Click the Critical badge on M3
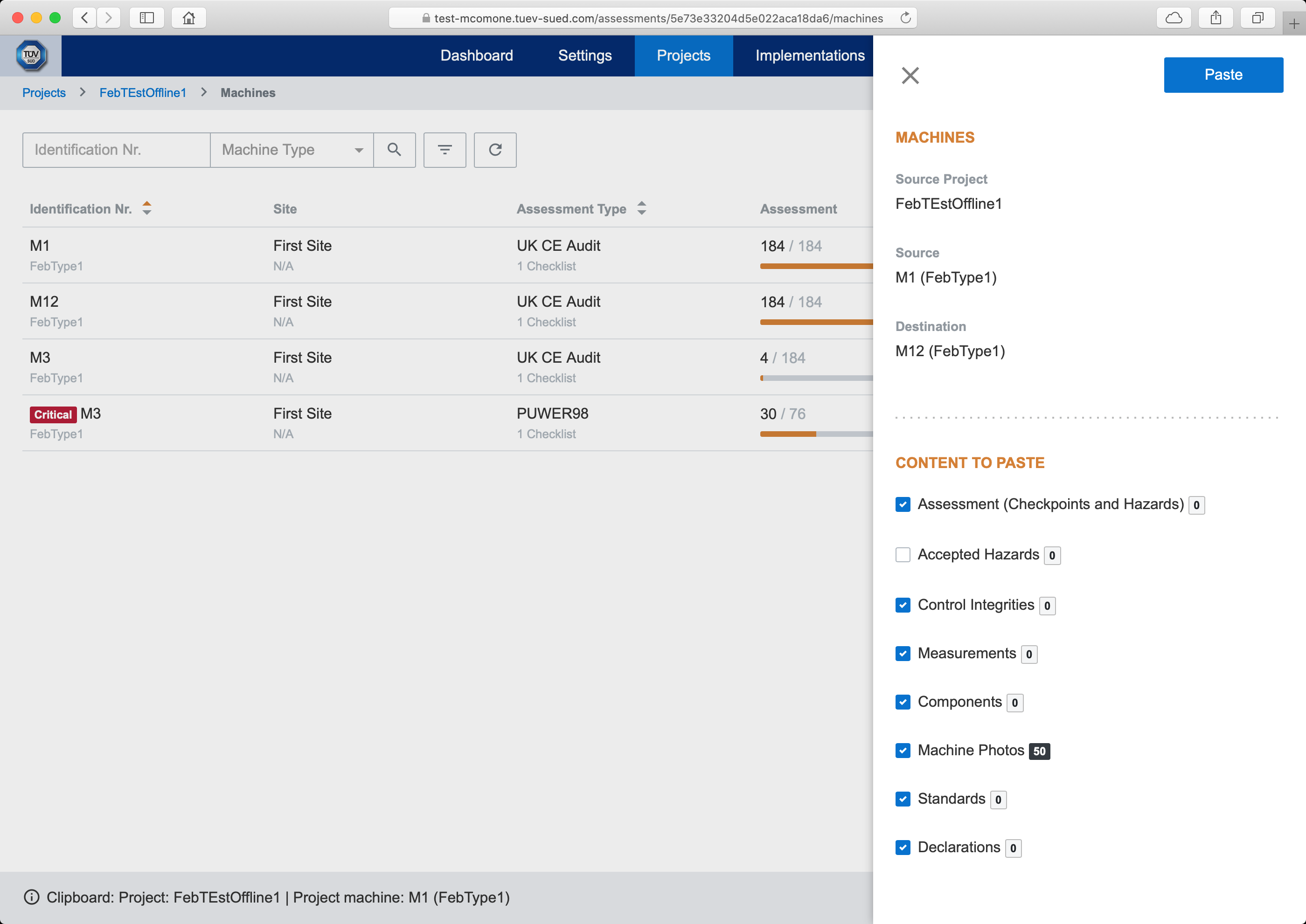This screenshot has width=1306, height=924. tap(53, 414)
